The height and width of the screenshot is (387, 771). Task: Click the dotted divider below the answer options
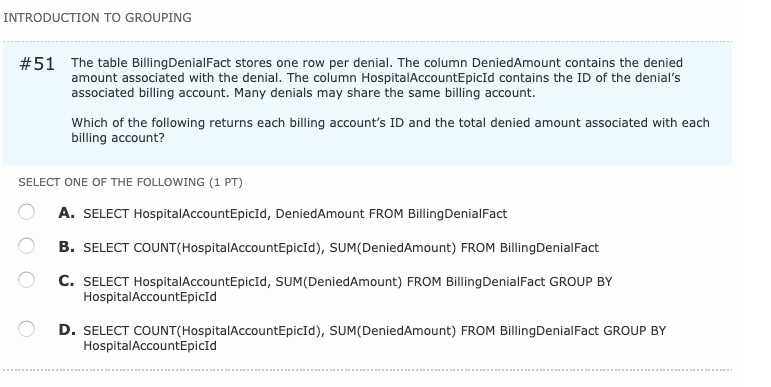click(367, 370)
